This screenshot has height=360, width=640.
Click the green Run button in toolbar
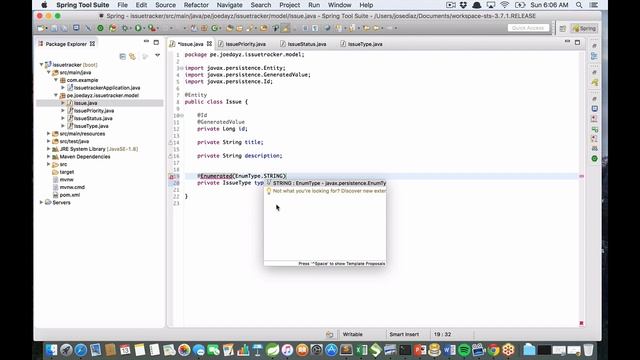click(x=138, y=28)
